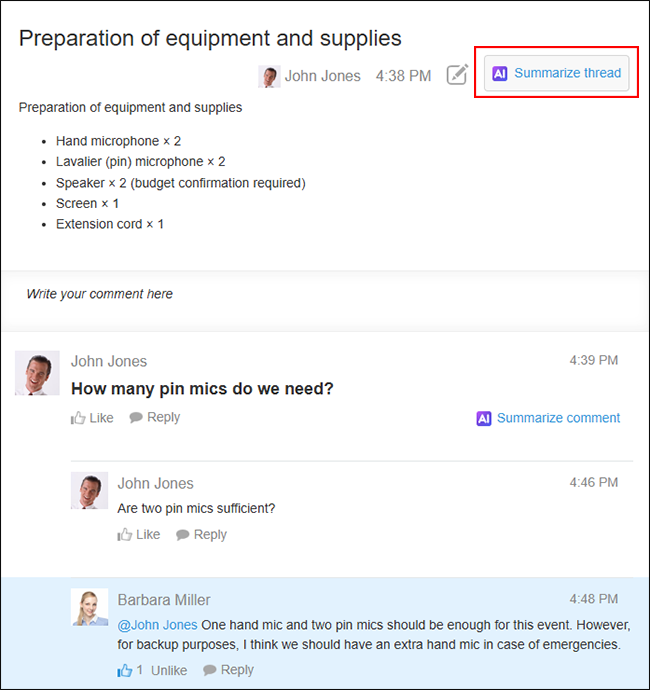Like the "Are two pin mics sufficient?" reply
This screenshot has height=690, width=650.
139,535
